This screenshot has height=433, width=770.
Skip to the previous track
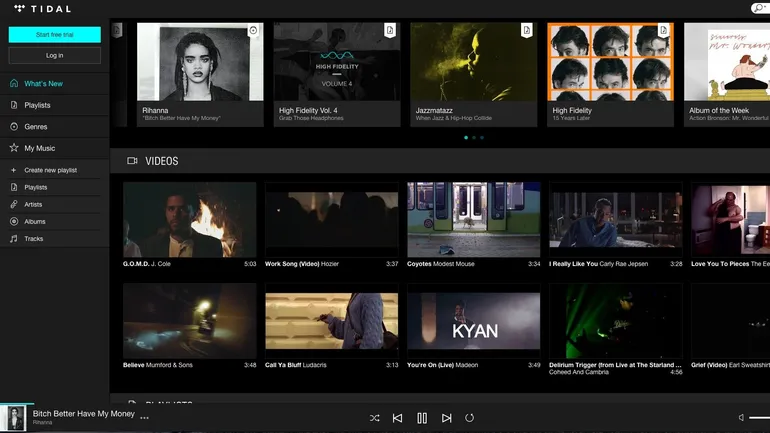tap(397, 417)
